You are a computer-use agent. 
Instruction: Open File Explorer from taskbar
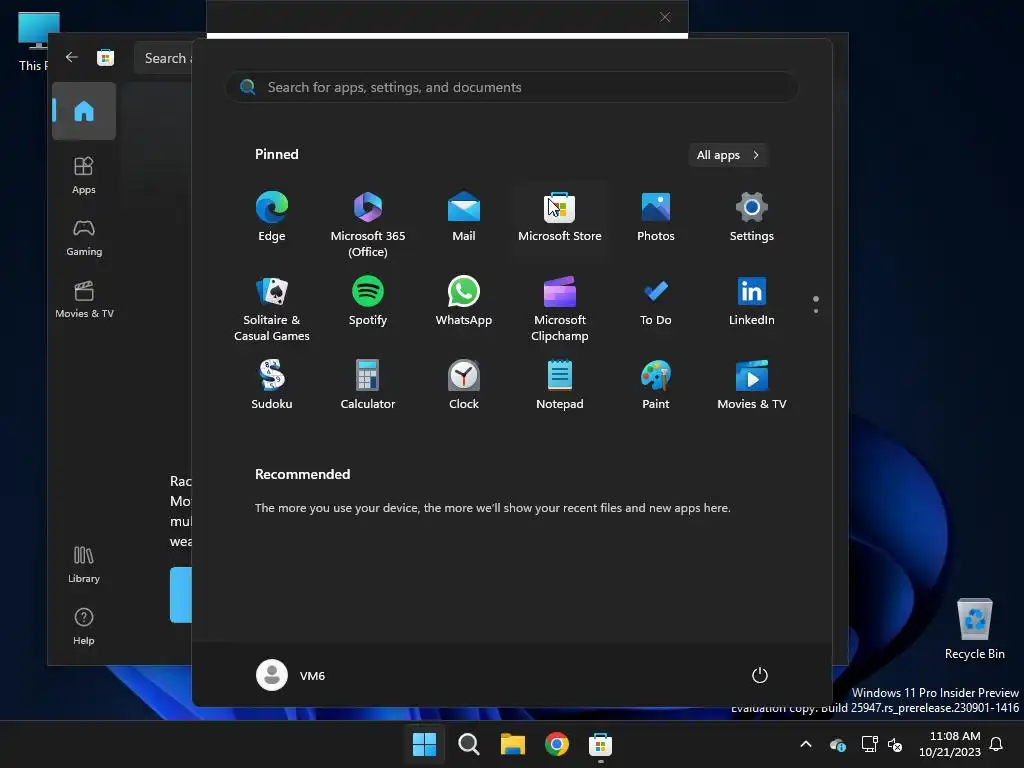click(513, 744)
